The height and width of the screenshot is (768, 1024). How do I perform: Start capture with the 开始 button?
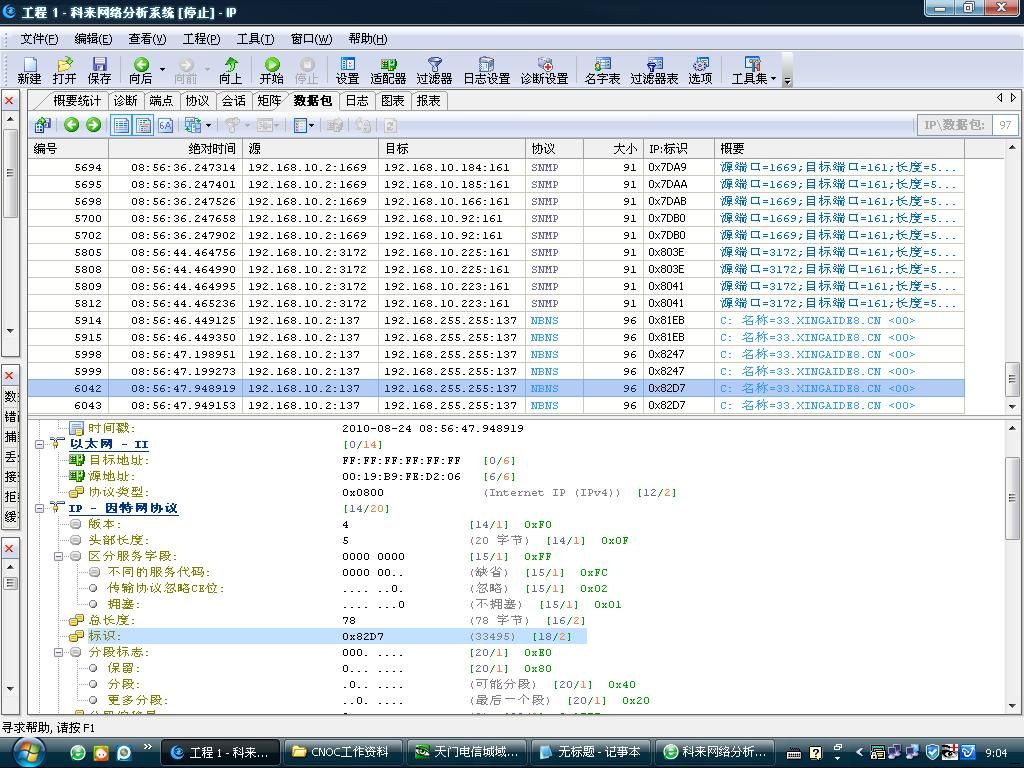[271, 70]
